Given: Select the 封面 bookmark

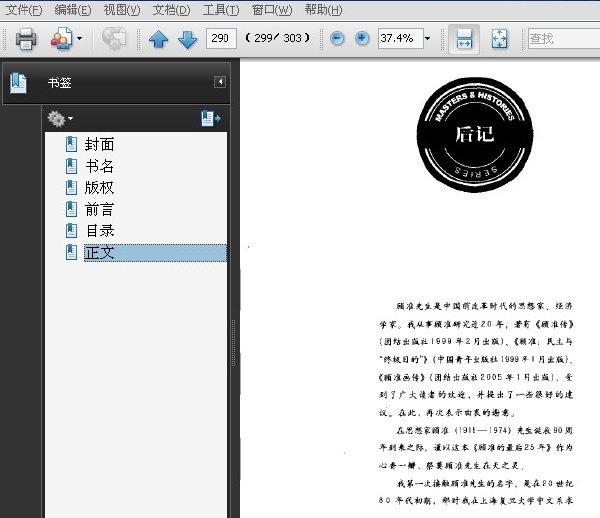Looking at the screenshot, I should pos(99,144).
